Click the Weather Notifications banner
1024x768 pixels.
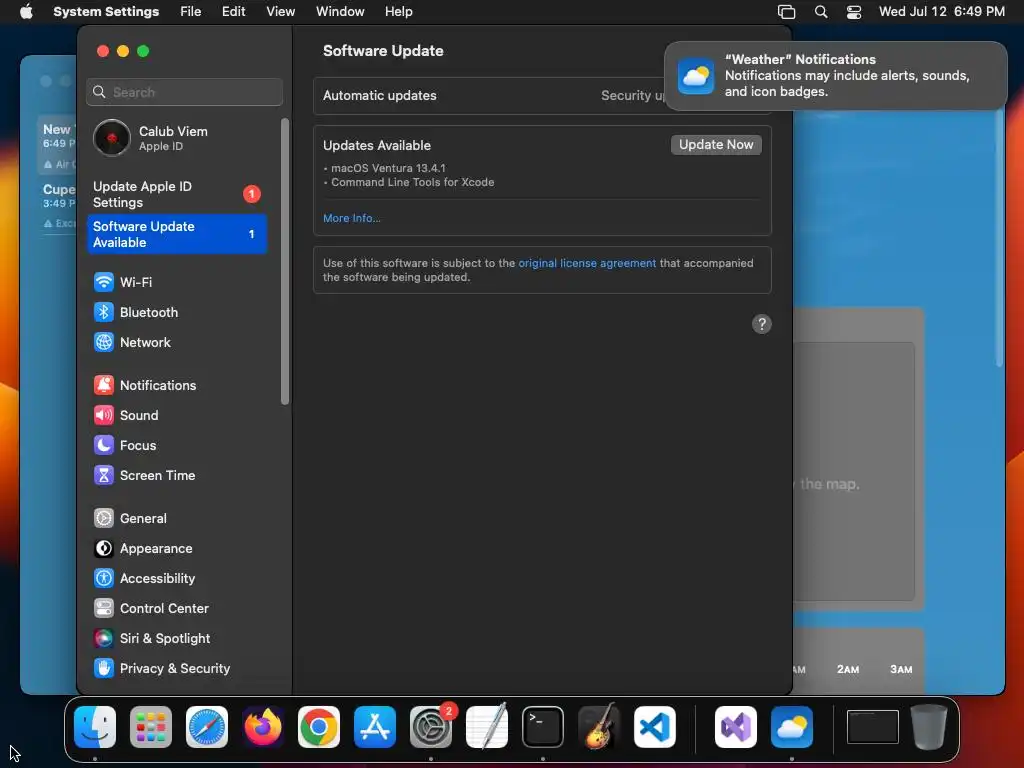[835, 76]
